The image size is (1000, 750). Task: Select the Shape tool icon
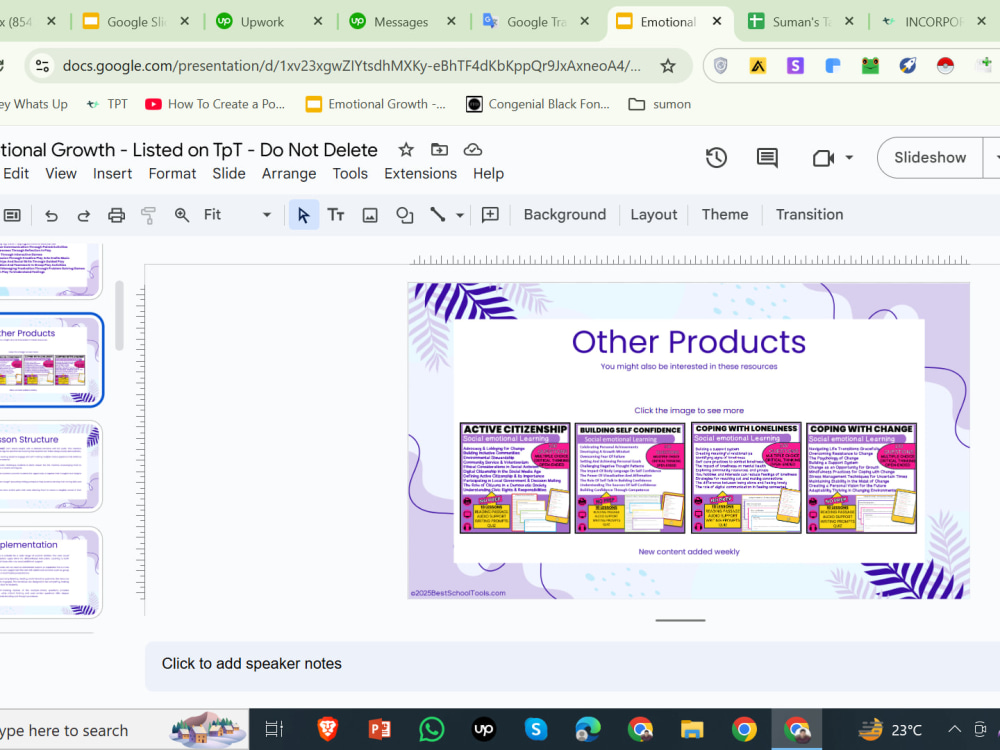404,216
